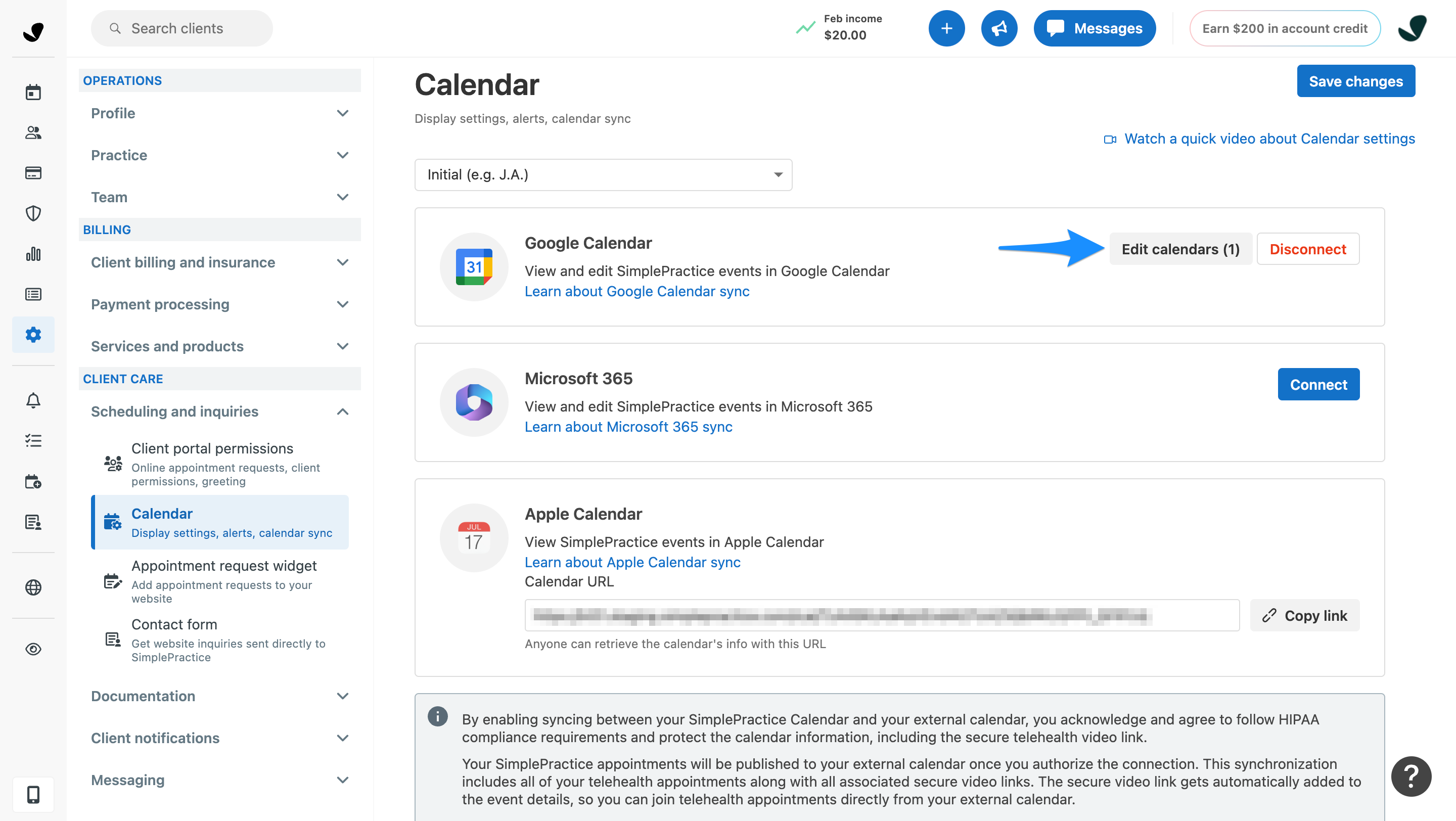Click Earn $200 in account credit
Image resolution: width=1456 pixels, height=821 pixels.
[1284, 28]
